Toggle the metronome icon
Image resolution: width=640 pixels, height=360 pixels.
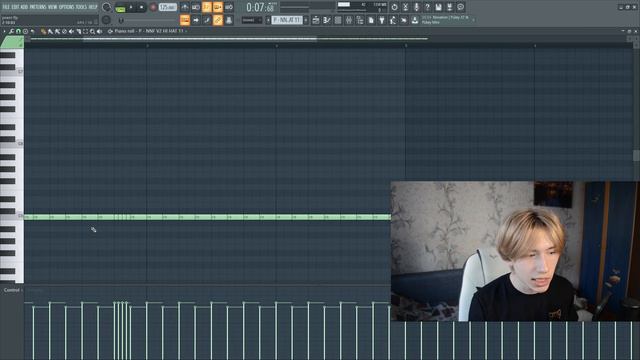click(x=184, y=7)
